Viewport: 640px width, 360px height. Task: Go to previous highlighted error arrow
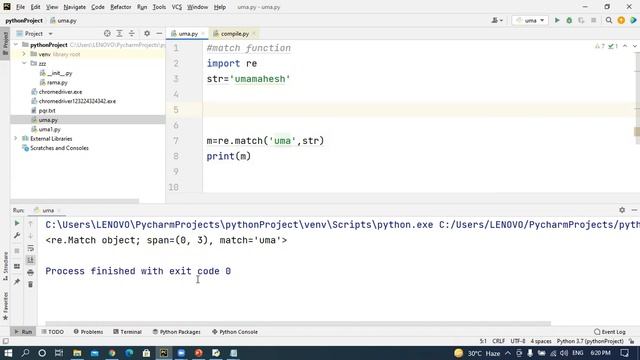tap(625, 47)
